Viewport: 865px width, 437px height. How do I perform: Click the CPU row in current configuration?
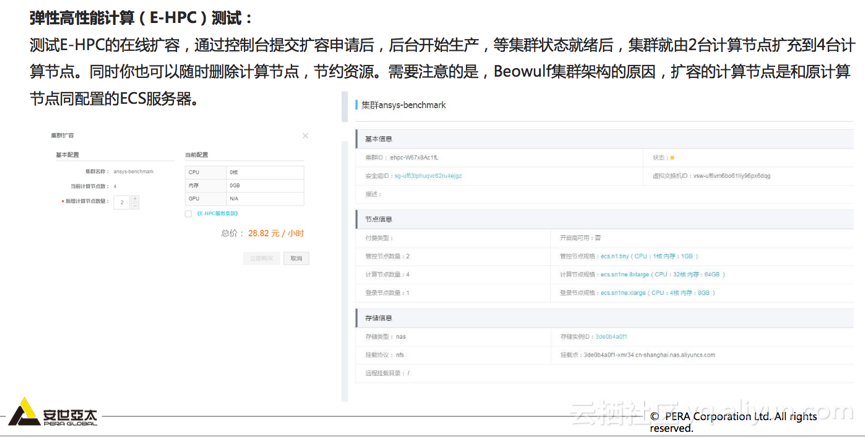[x=244, y=172]
